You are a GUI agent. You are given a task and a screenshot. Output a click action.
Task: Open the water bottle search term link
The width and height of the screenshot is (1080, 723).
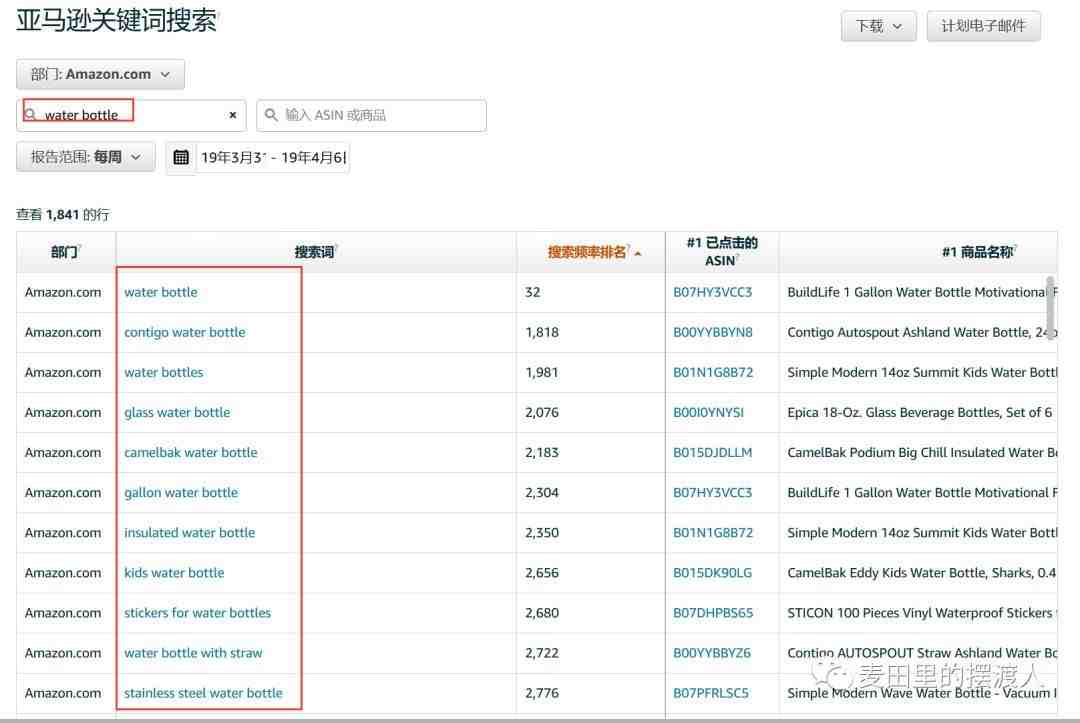coord(160,292)
